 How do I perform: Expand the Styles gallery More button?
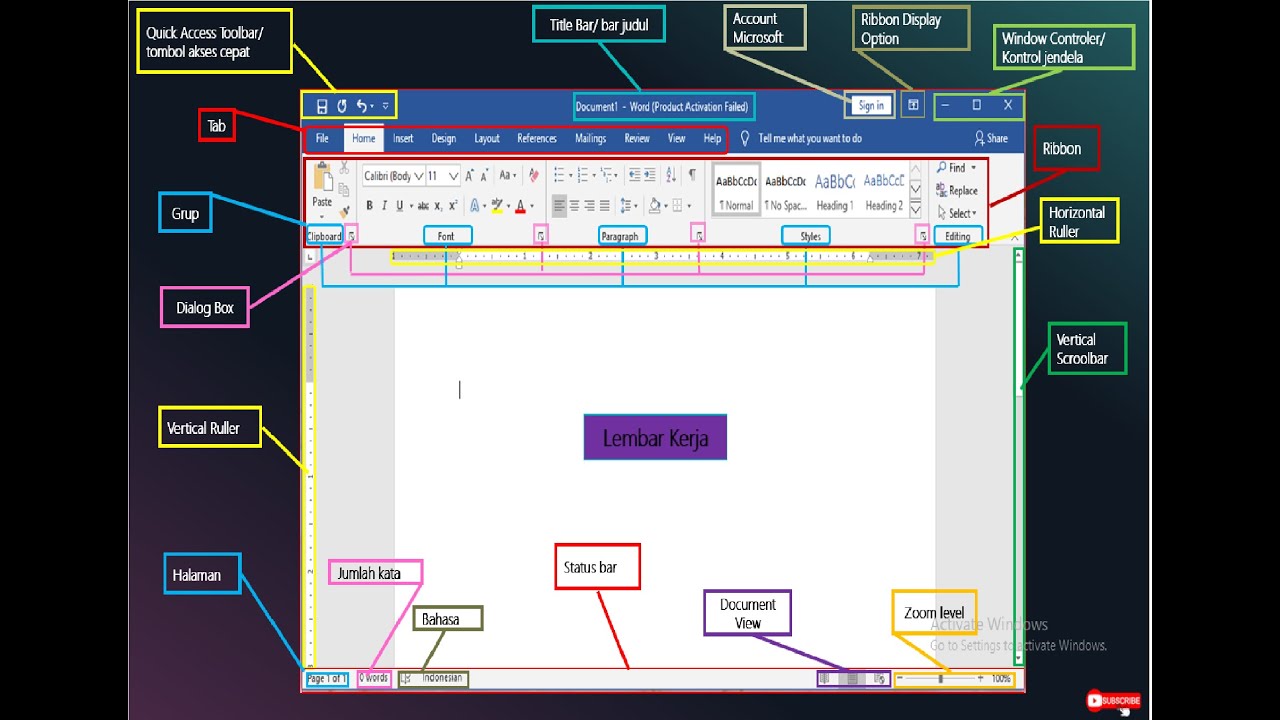tap(915, 209)
